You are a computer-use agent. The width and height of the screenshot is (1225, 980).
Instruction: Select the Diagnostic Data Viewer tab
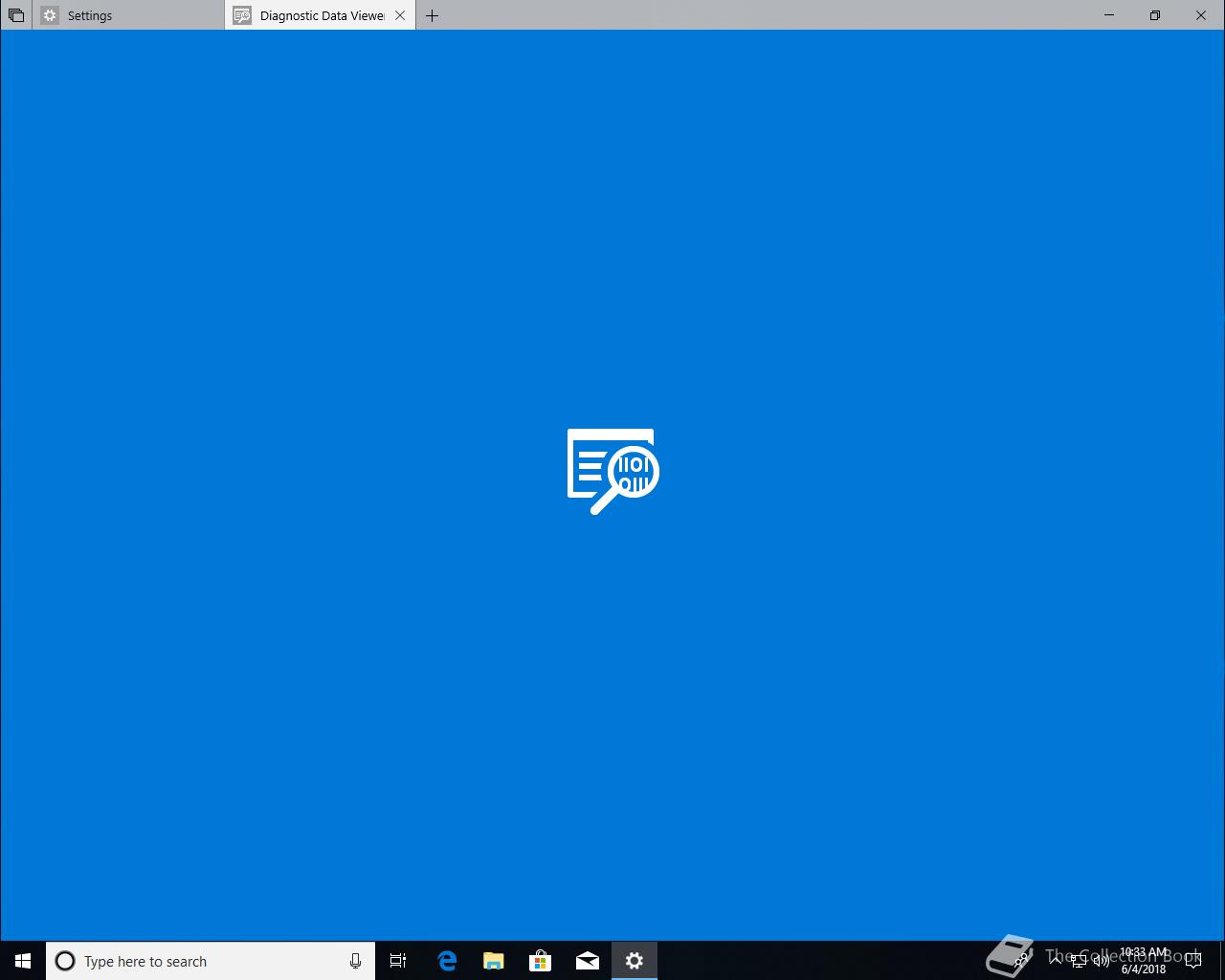coord(320,15)
